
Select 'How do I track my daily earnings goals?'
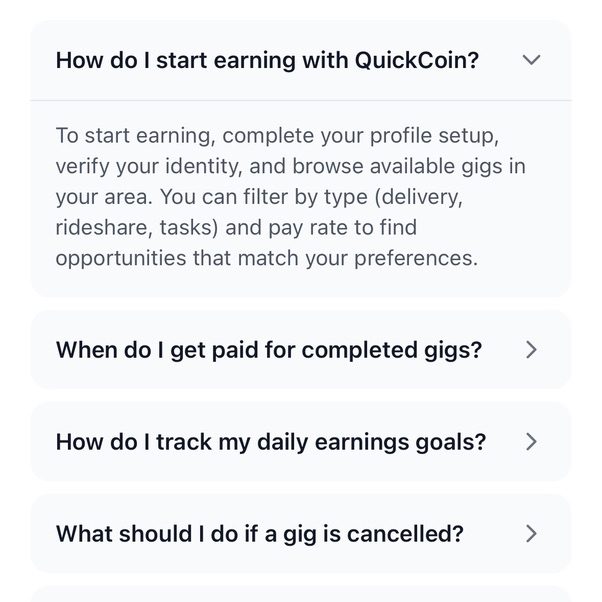(x=271, y=442)
